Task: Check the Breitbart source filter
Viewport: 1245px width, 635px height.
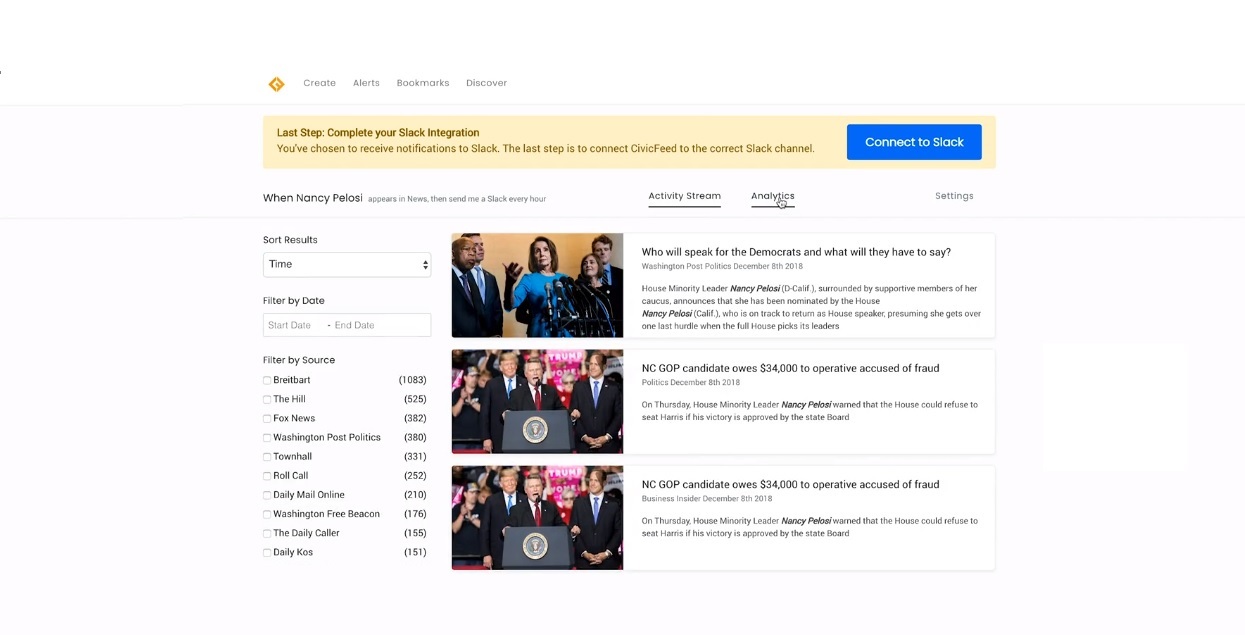Action: 267,381
